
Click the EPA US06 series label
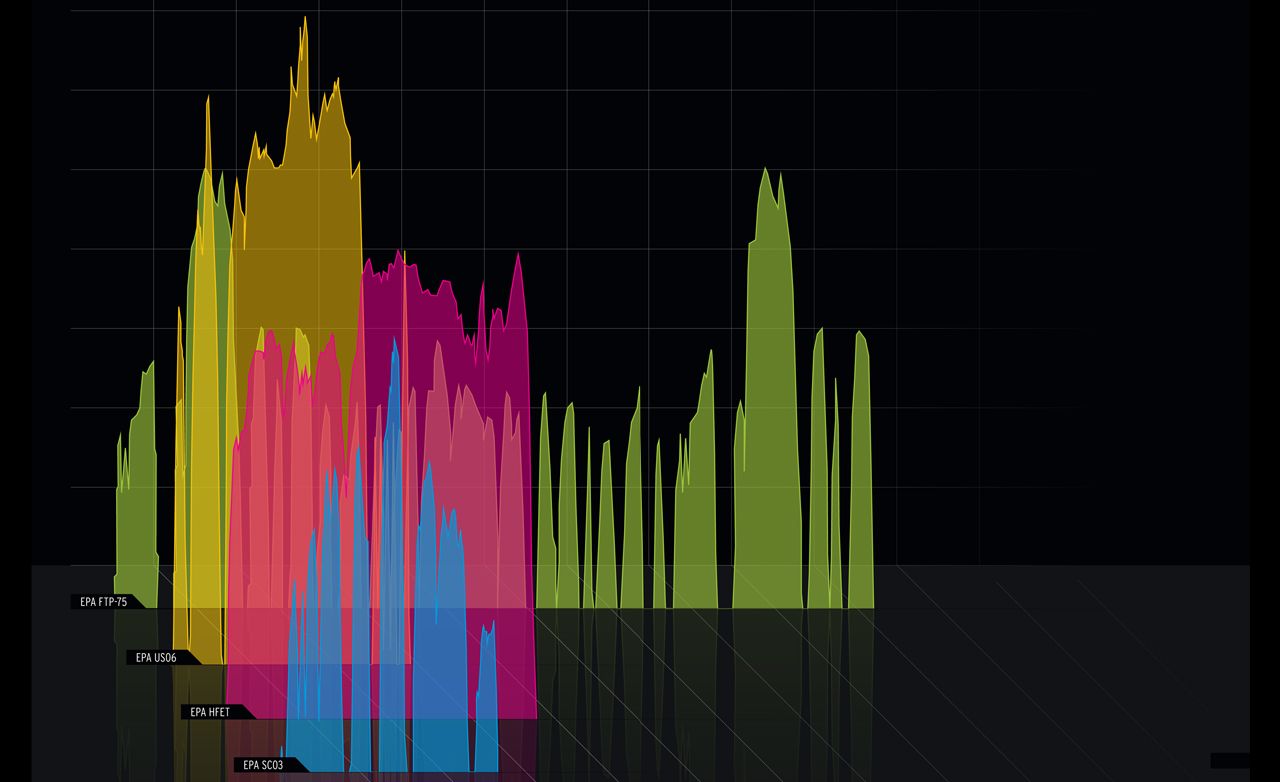[157, 658]
